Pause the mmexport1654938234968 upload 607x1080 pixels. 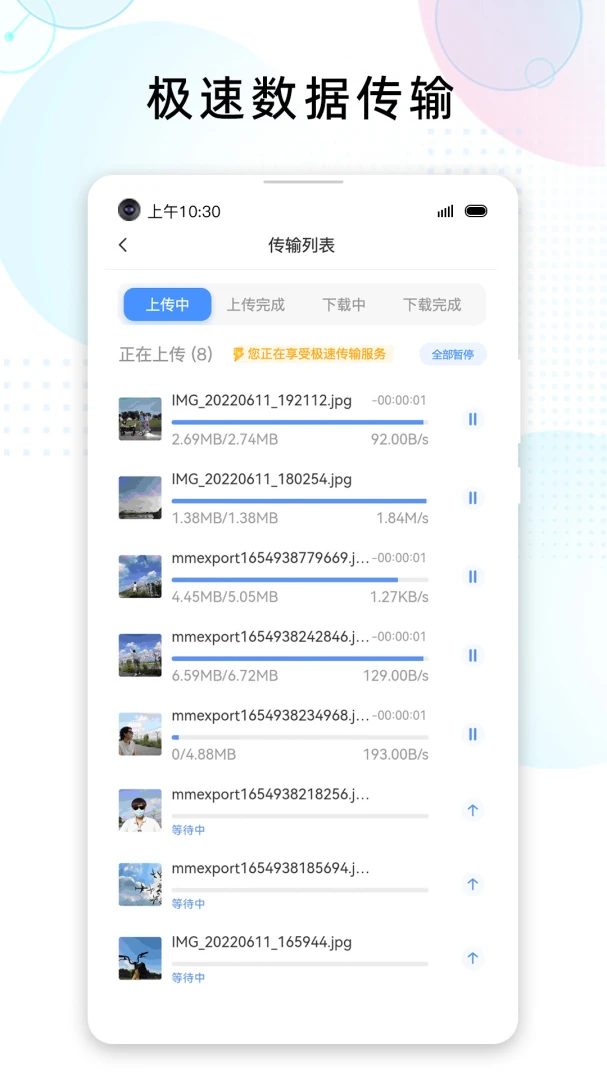tap(473, 734)
